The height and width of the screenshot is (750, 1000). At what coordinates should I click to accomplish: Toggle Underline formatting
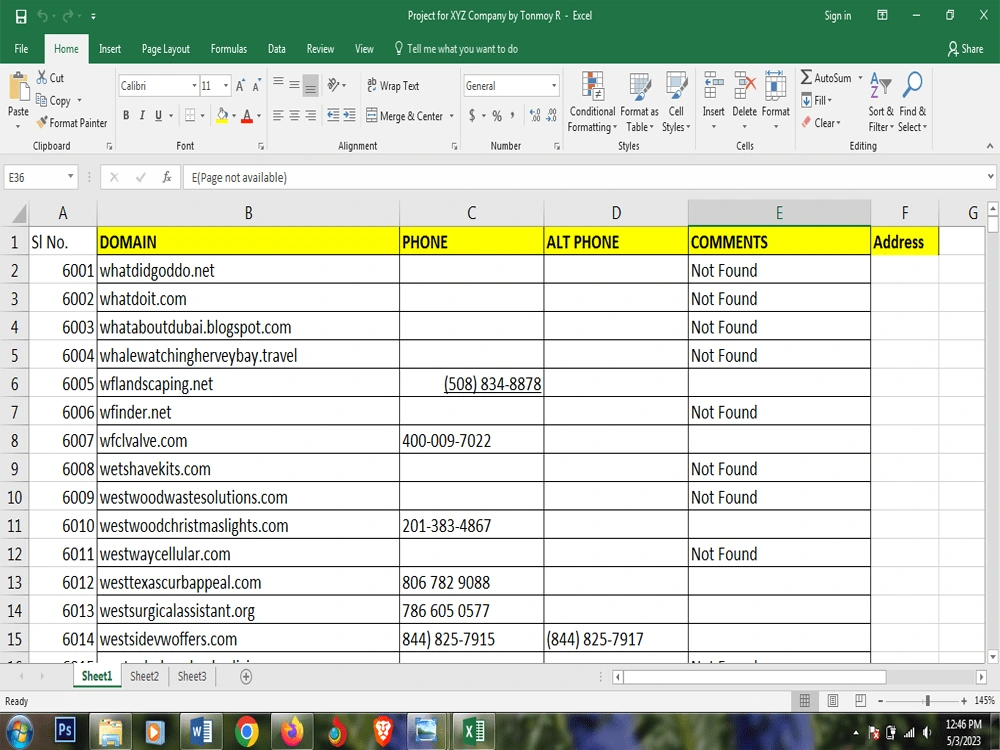coord(158,115)
